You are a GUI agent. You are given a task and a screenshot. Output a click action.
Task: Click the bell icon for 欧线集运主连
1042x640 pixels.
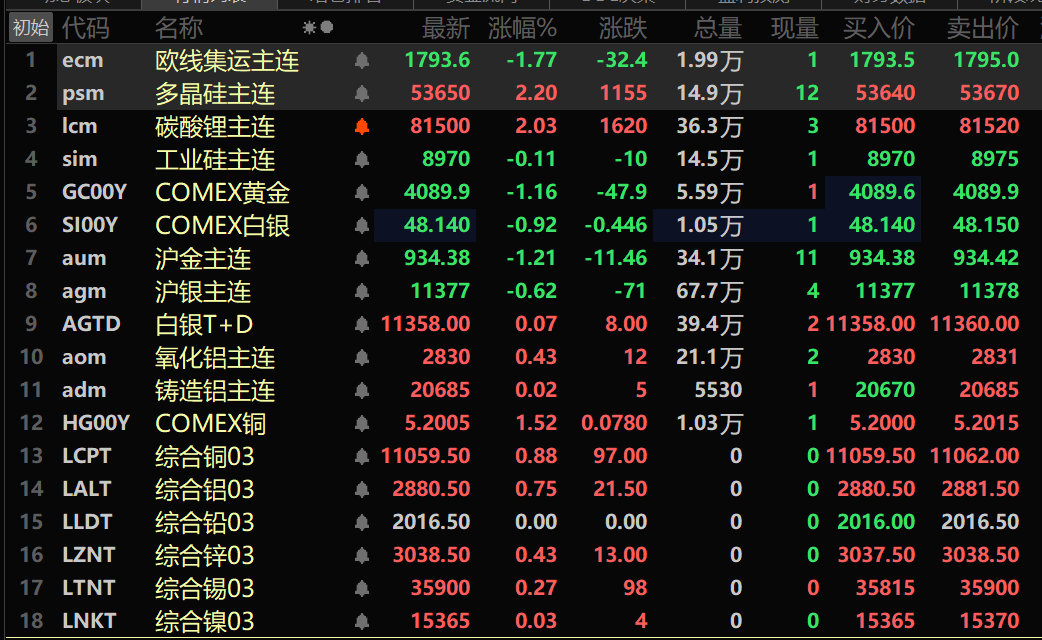(x=362, y=60)
